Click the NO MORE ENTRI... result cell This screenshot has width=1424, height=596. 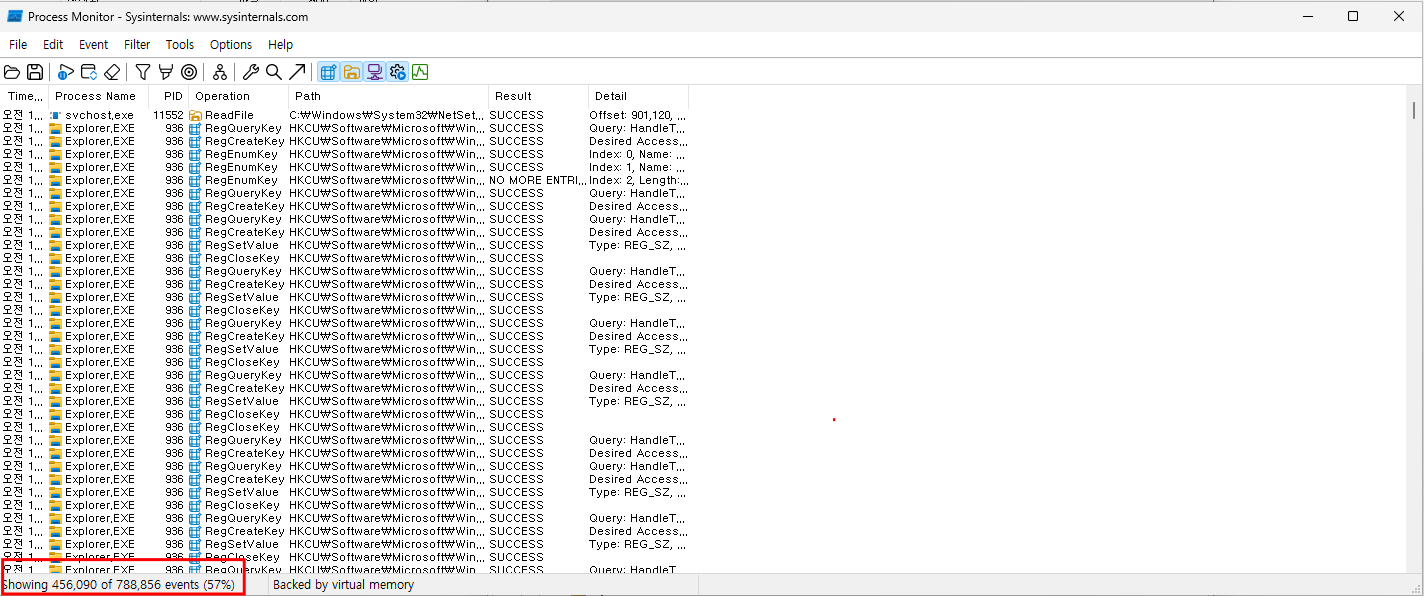coord(538,180)
